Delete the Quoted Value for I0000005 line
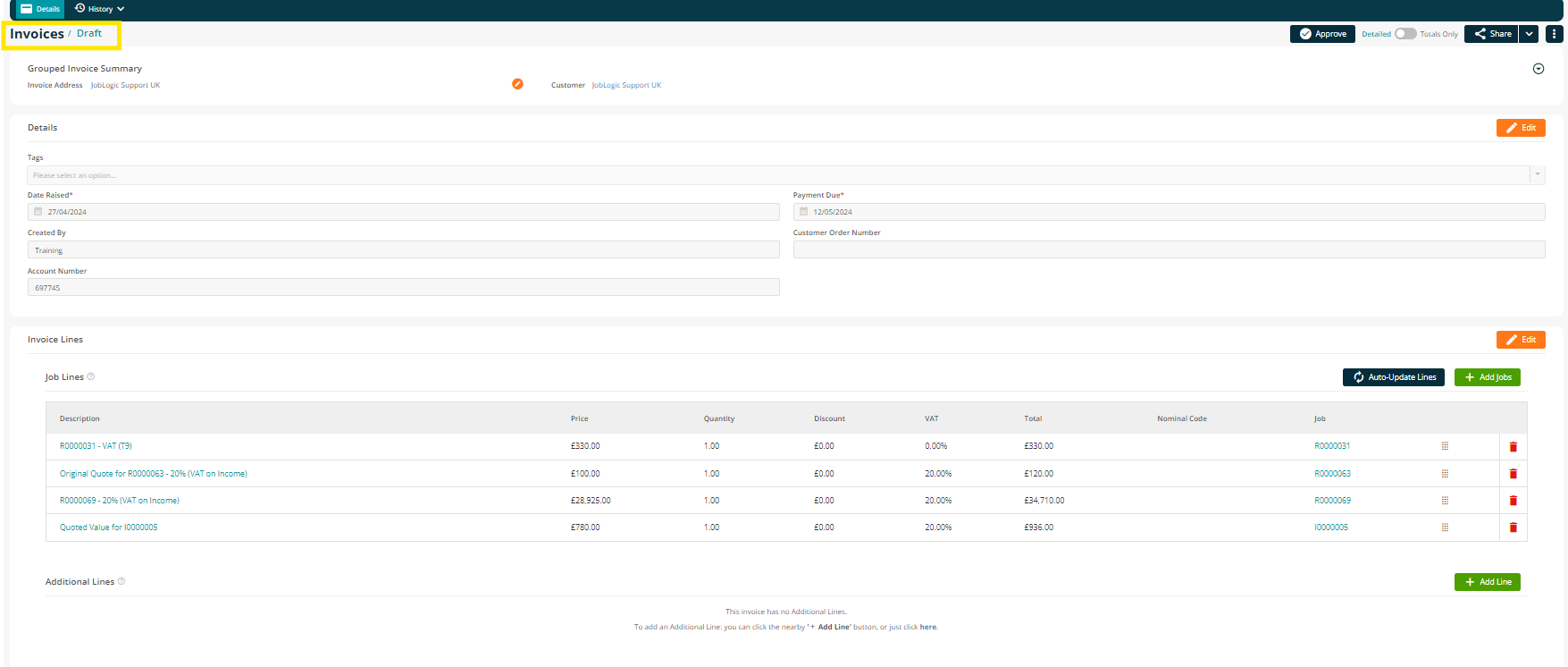Viewport: 1568px width, 667px height. (1513, 528)
